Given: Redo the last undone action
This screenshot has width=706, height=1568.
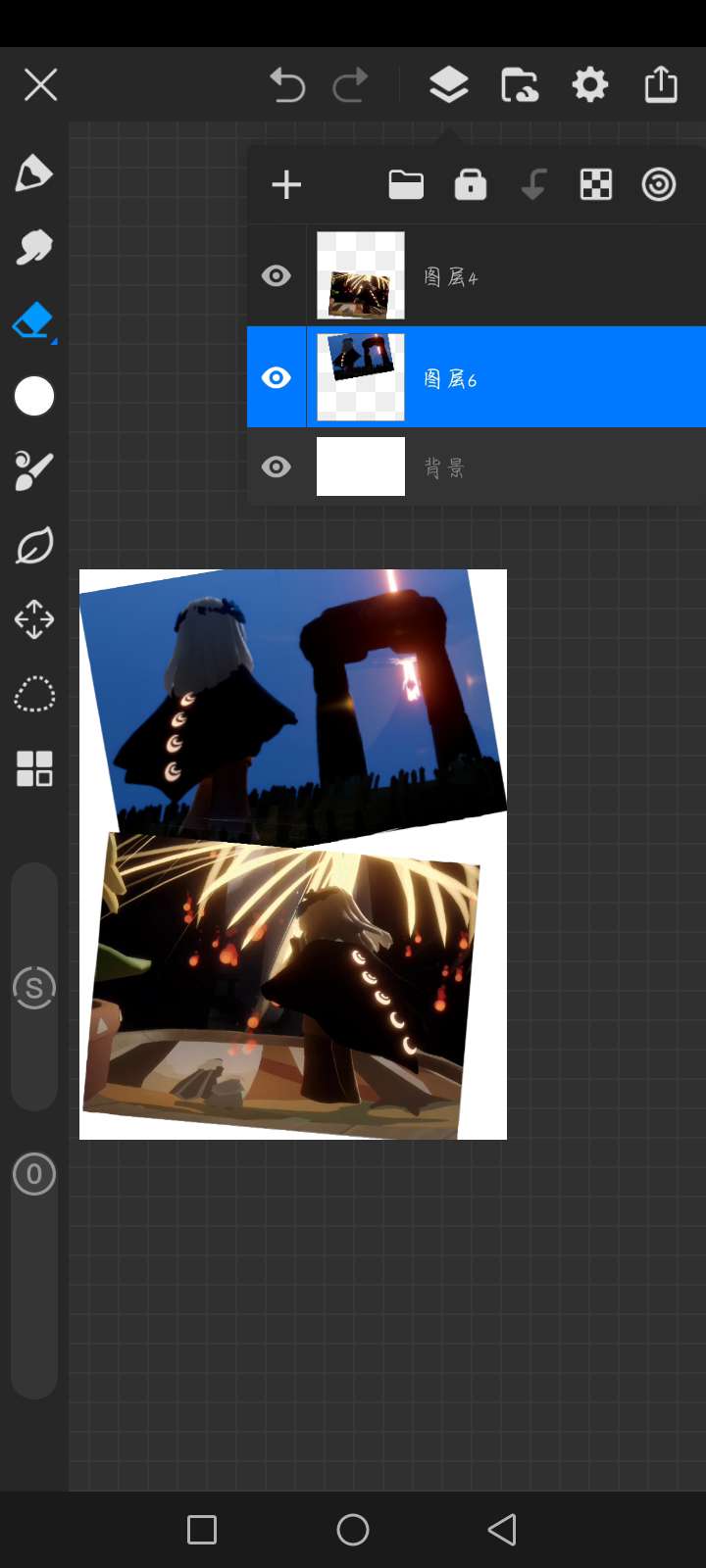Looking at the screenshot, I should click(x=350, y=85).
